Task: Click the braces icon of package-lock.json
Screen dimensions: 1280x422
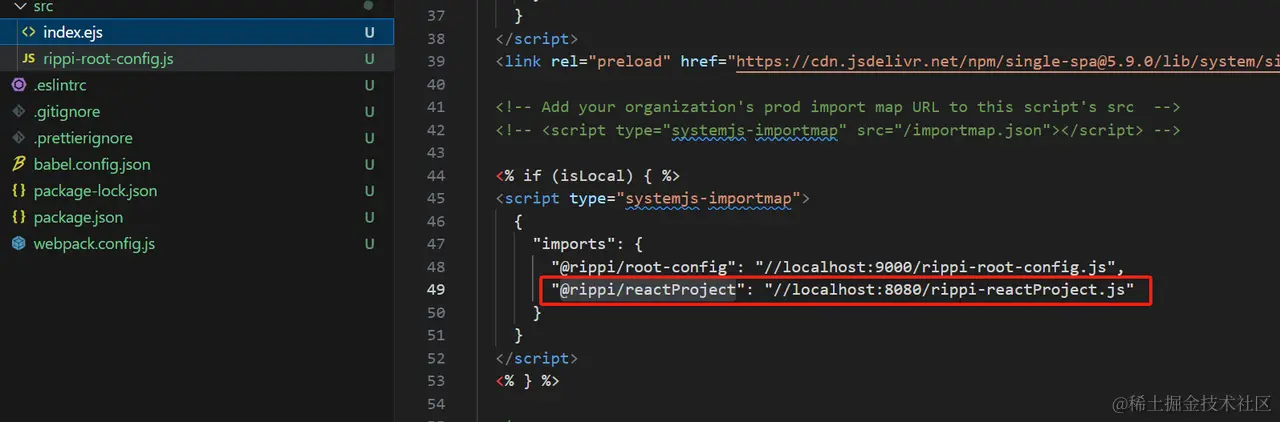Action: [18, 191]
